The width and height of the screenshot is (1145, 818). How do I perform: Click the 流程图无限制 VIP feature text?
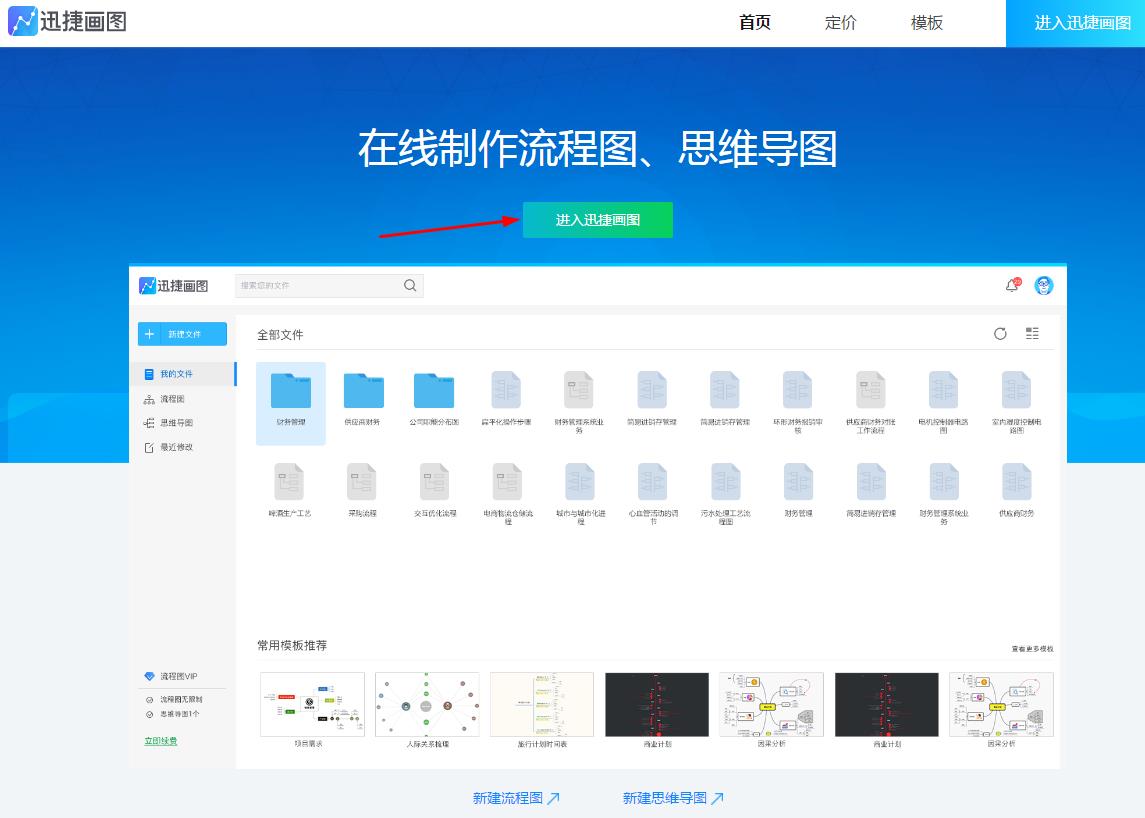[181, 700]
